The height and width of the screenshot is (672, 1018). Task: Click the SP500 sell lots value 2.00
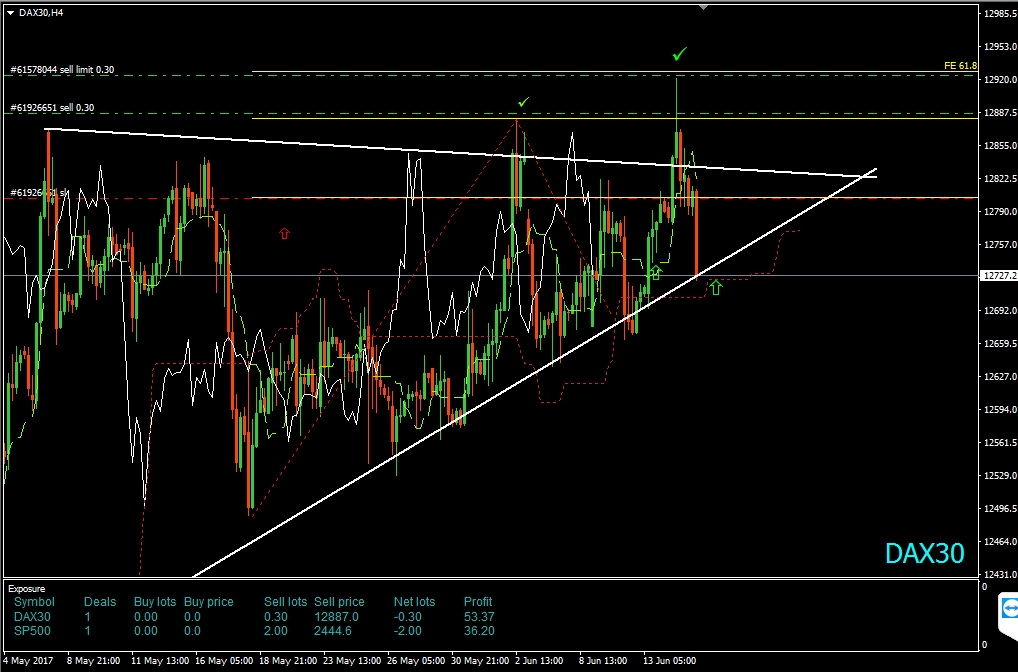(276, 630)
